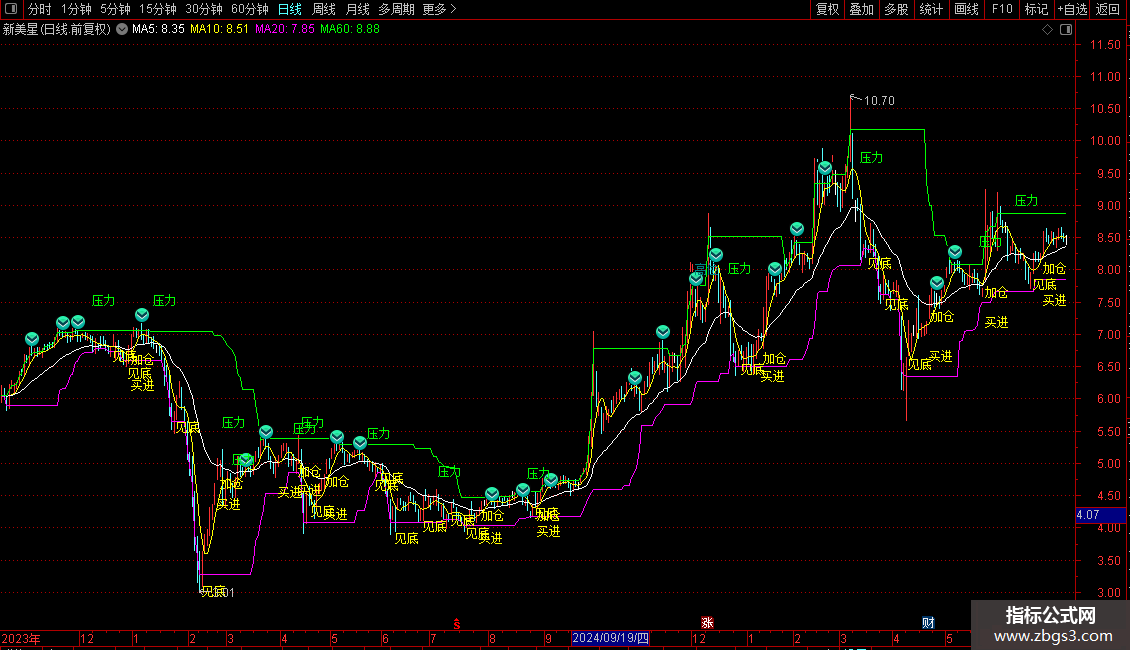Viewport: 1130px width, 650px height.
Task: Click the 压力 label under the 10.70 peak
Action: (x=871, y=158)
